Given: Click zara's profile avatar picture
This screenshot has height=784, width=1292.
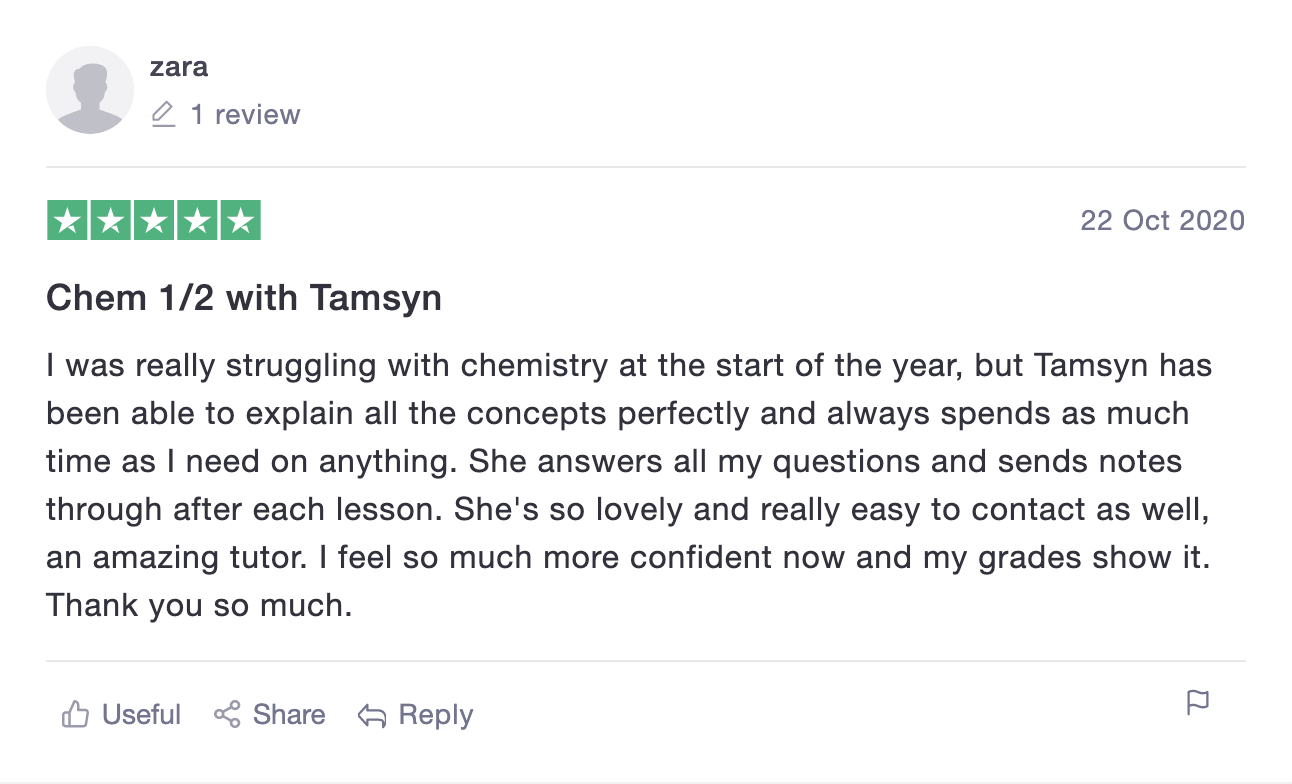Looking at the screenshot, I should pyautogui.click(x=90, y=90).
